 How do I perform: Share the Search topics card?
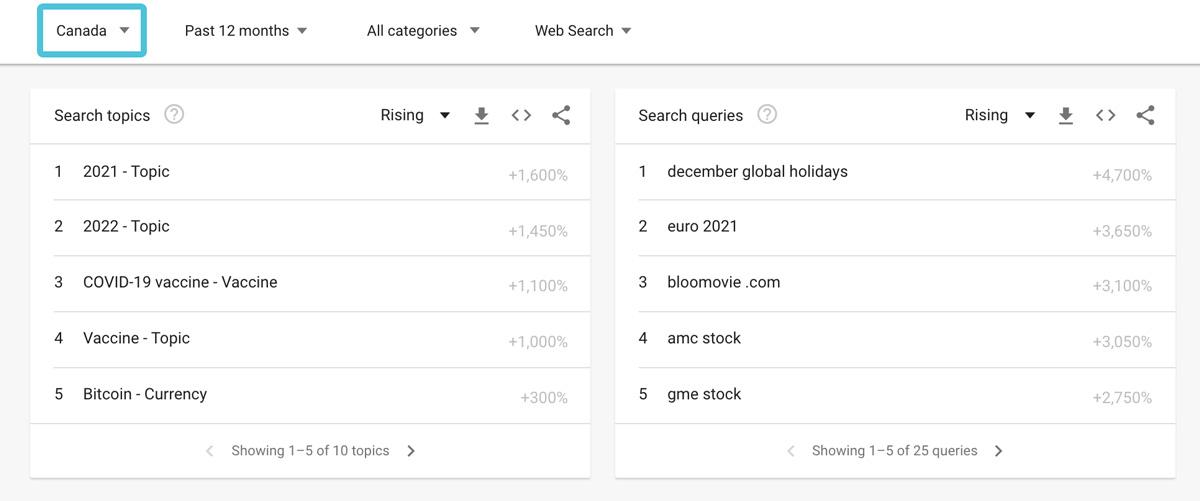pyautogui.click(x=561, y=116)
